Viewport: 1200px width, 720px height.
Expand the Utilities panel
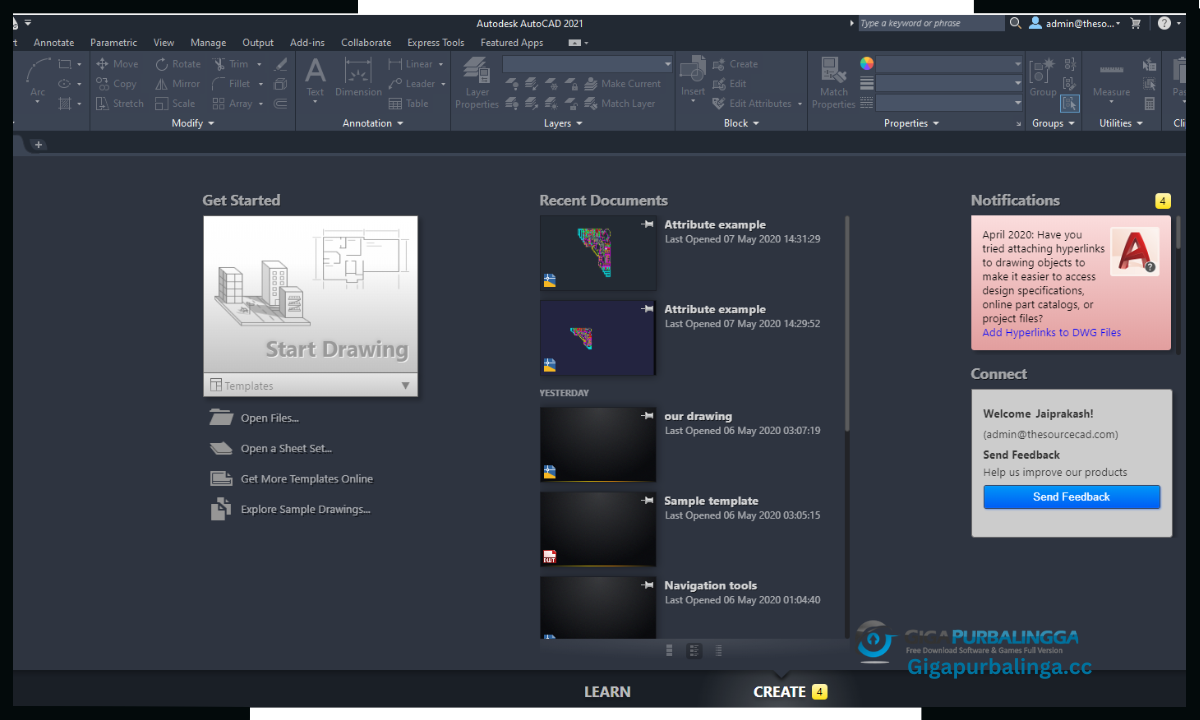pos(1120,123)
